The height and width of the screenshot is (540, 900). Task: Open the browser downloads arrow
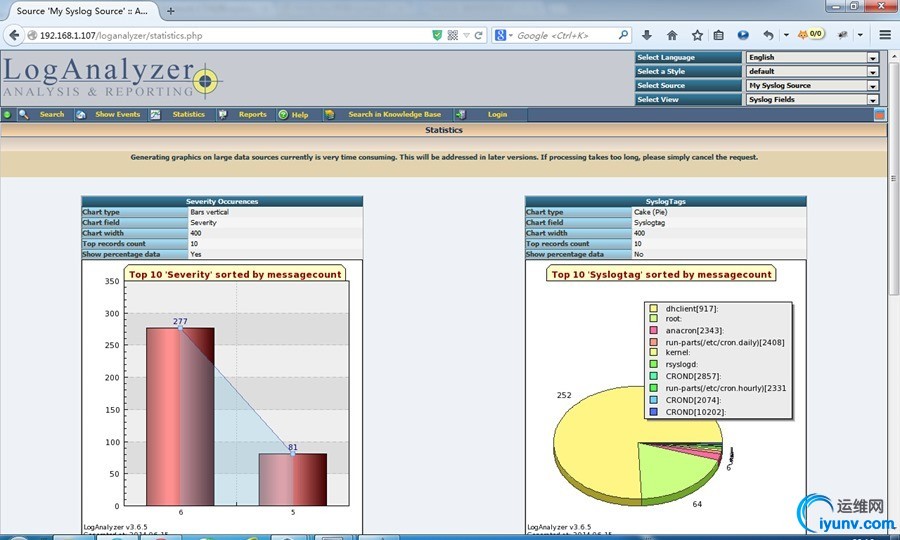point(647,35)
